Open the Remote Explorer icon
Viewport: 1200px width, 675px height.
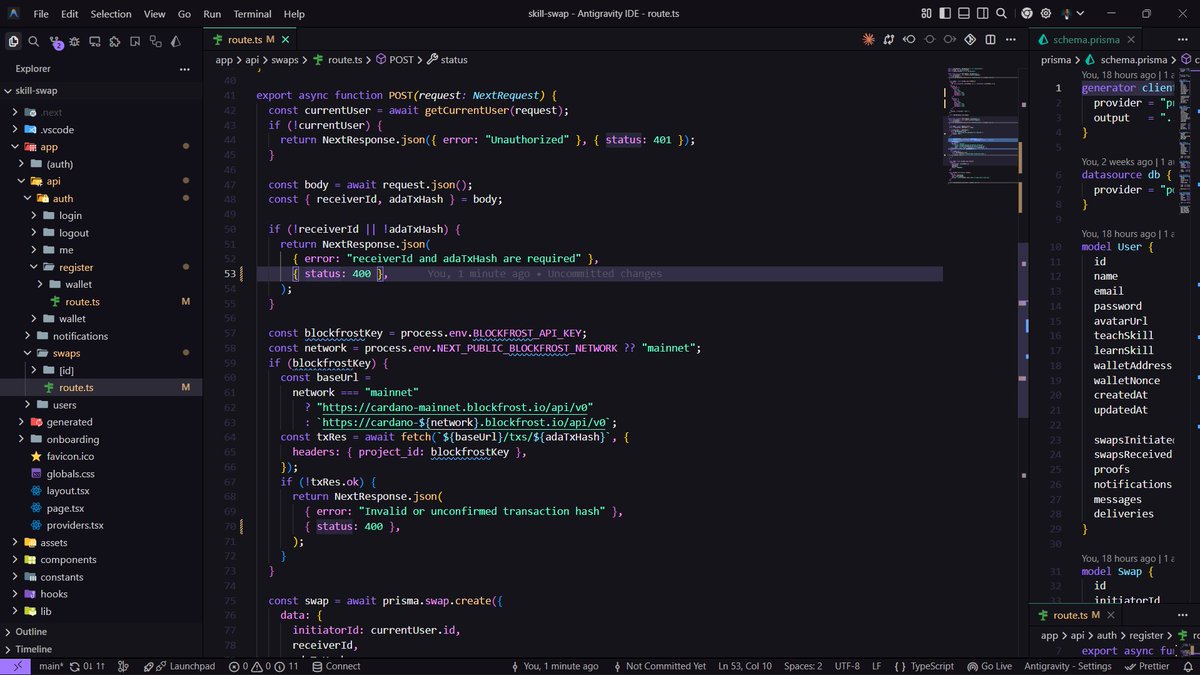point(94,41)
